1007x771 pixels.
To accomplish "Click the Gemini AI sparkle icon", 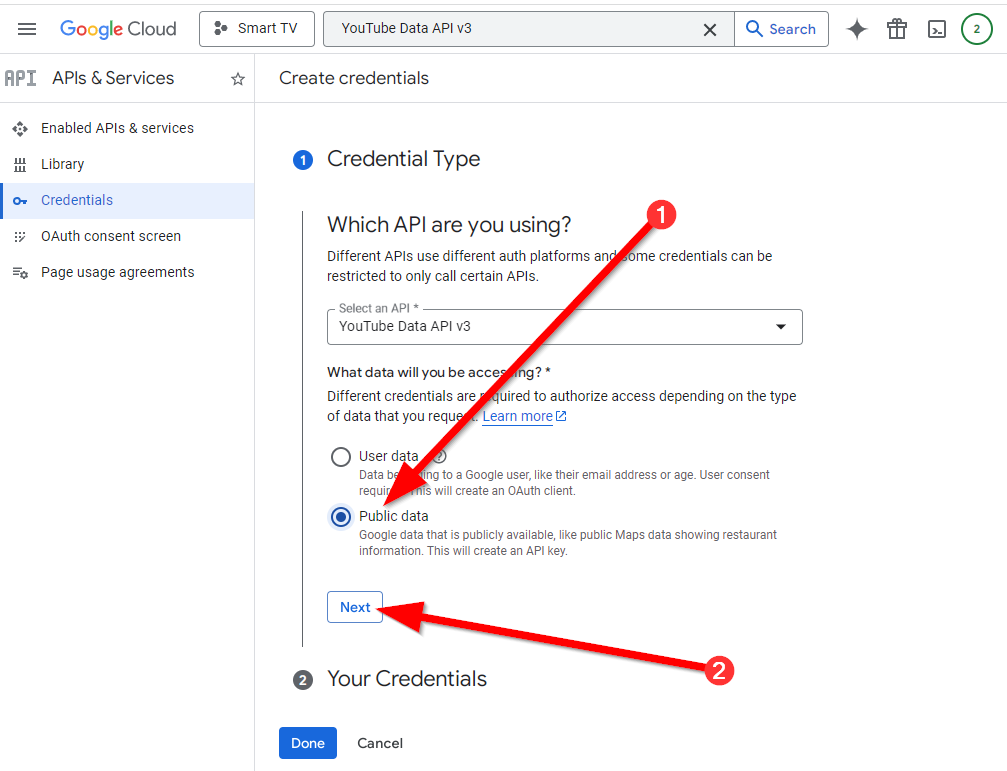I will pyautogui.click(x=857, y=29).
